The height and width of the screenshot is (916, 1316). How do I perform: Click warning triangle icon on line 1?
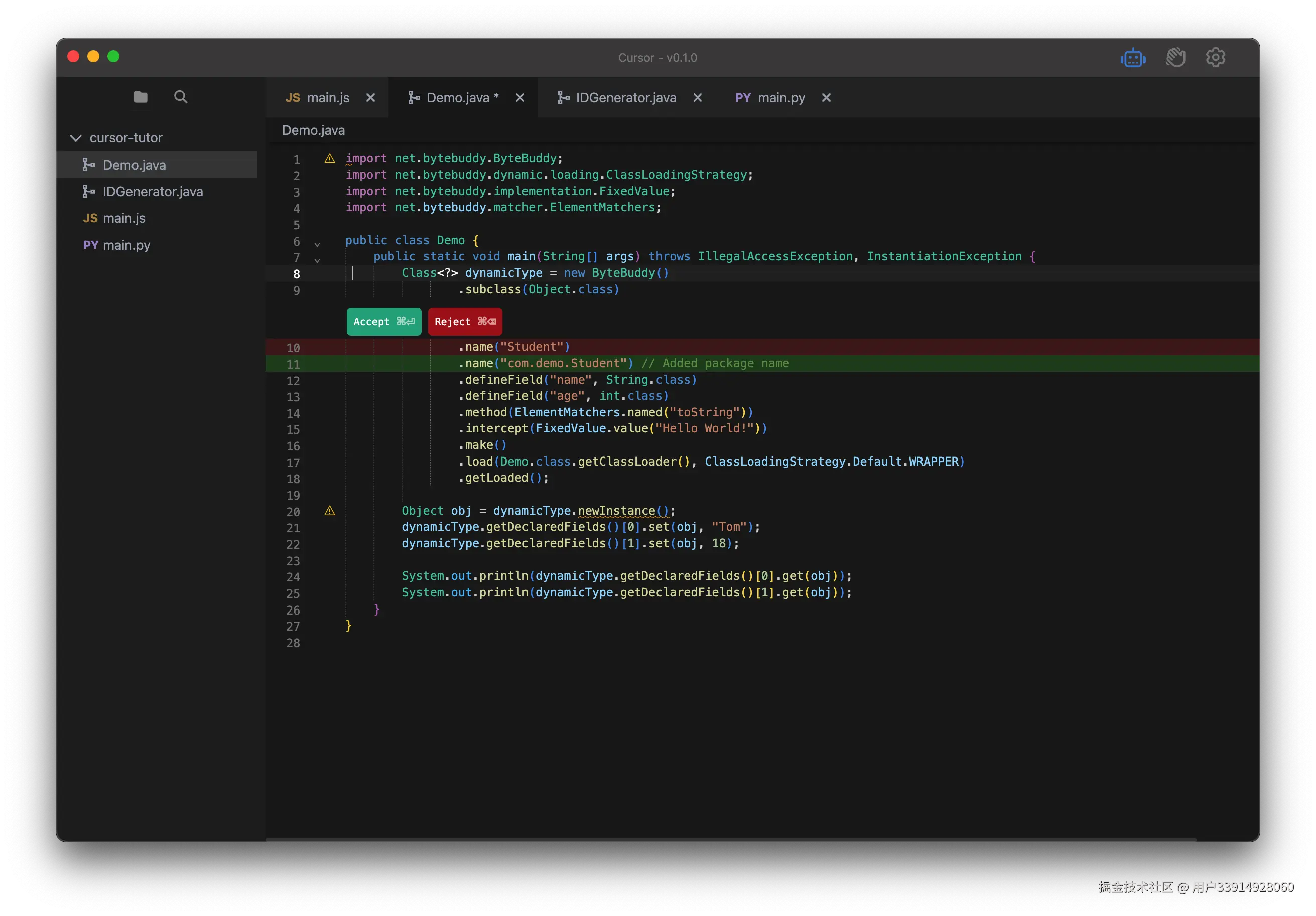pos(330,158)
